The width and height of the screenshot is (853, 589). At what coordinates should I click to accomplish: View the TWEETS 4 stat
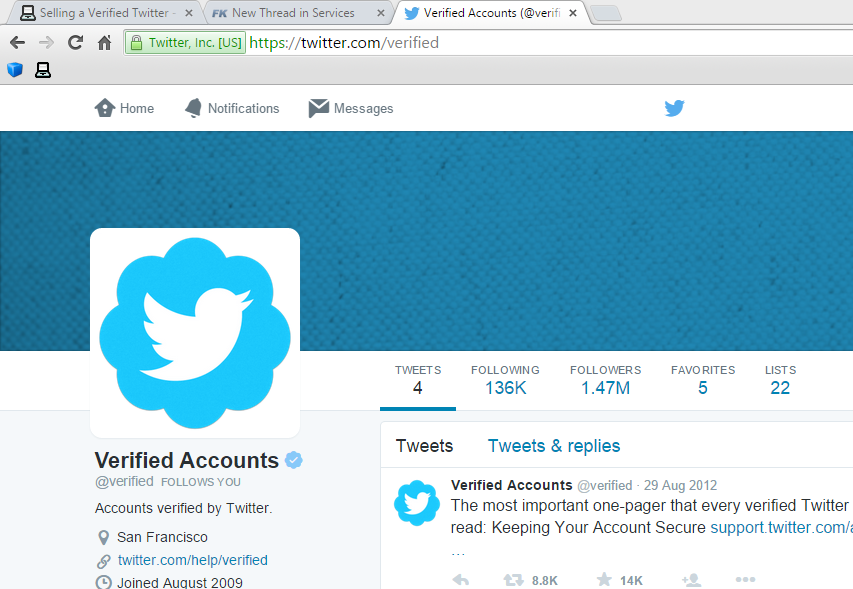(x=418, y=380)
